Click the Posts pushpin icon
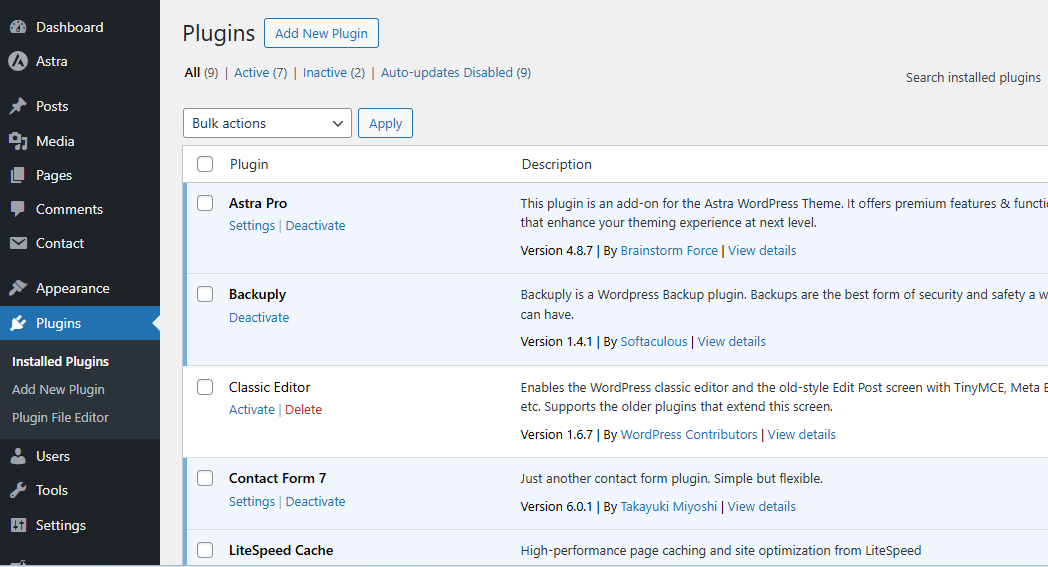The image size is (1048, 567). click(18, 106)
